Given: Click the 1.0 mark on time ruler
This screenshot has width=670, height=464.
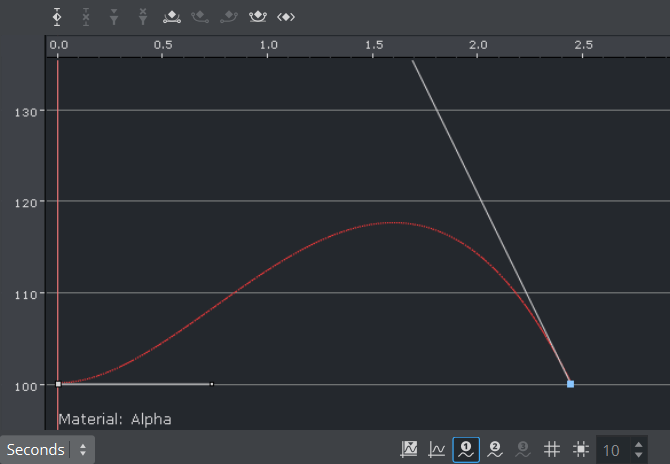Looking at the screenshot, I should pos(268,46).
